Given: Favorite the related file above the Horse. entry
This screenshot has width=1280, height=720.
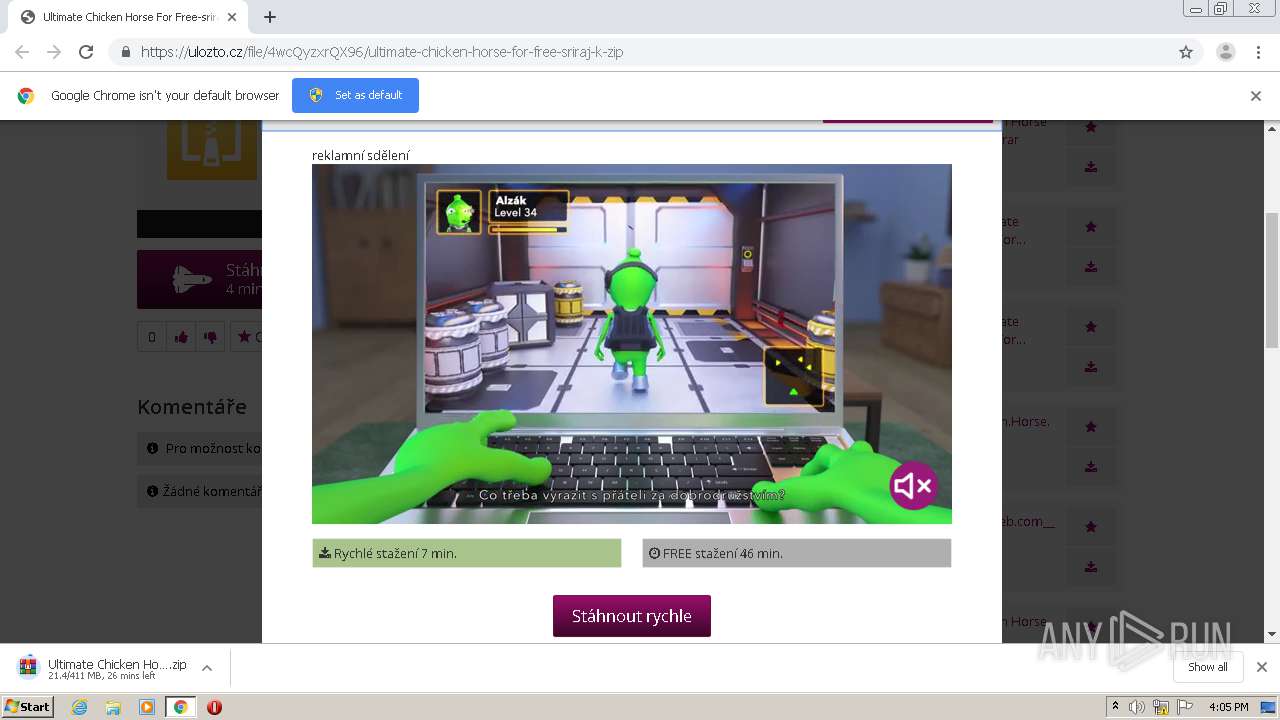Looking at the screenshot, I should (1091, 327).
